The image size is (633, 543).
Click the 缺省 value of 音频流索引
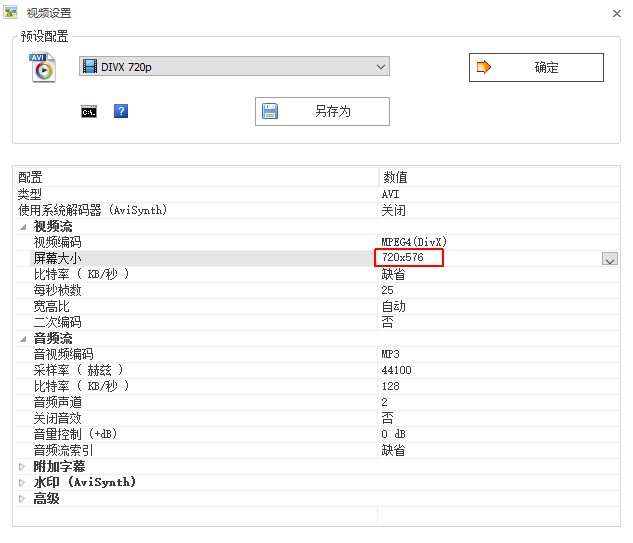coord(393,450)
